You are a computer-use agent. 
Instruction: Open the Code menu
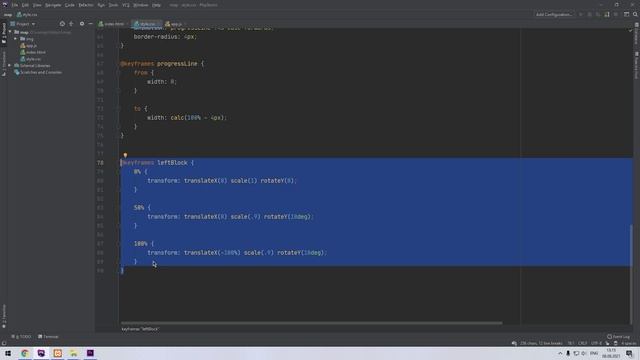tap(70, 5)
